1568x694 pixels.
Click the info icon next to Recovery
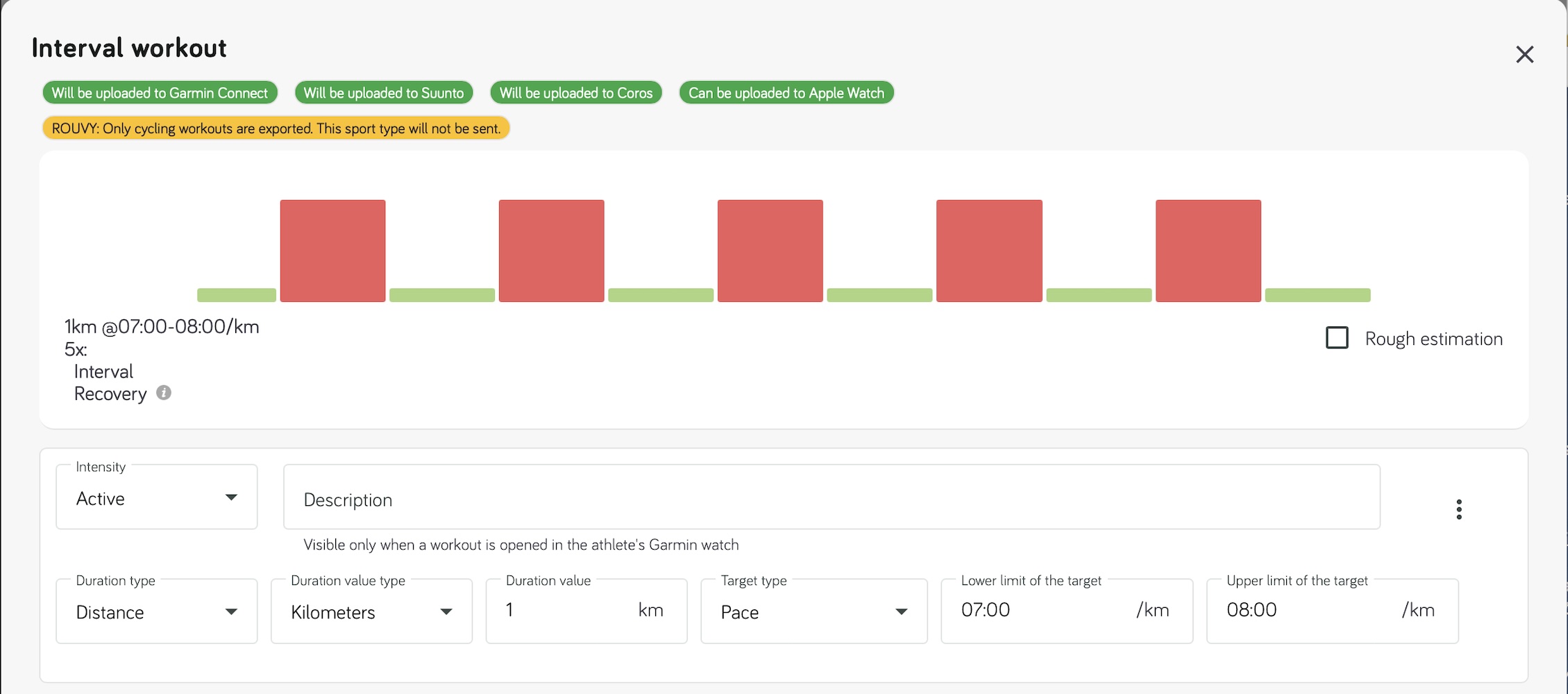coord(164,393)
